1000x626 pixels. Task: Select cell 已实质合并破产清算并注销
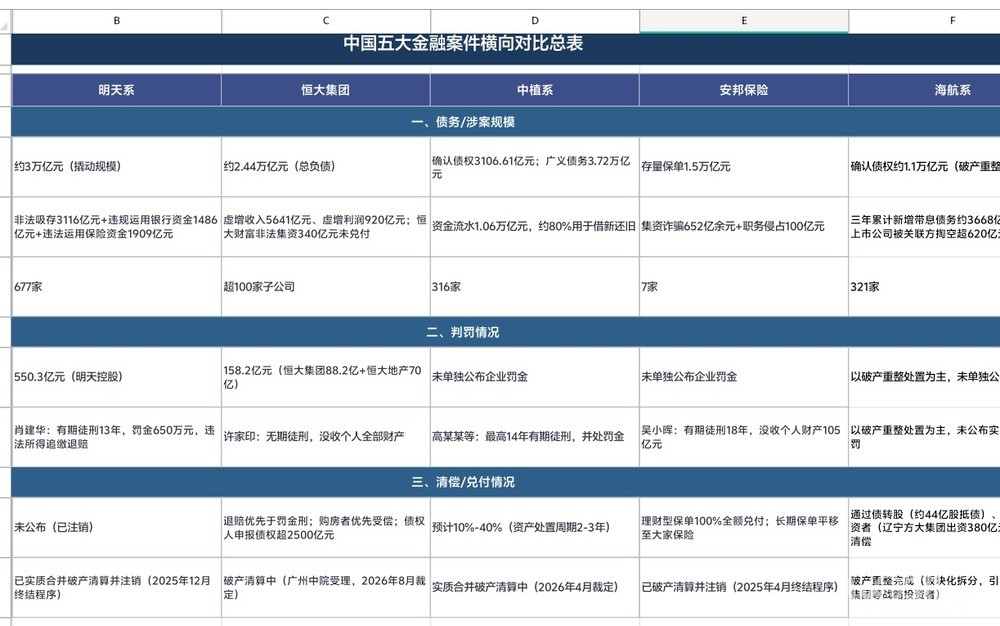coord(117,587)
